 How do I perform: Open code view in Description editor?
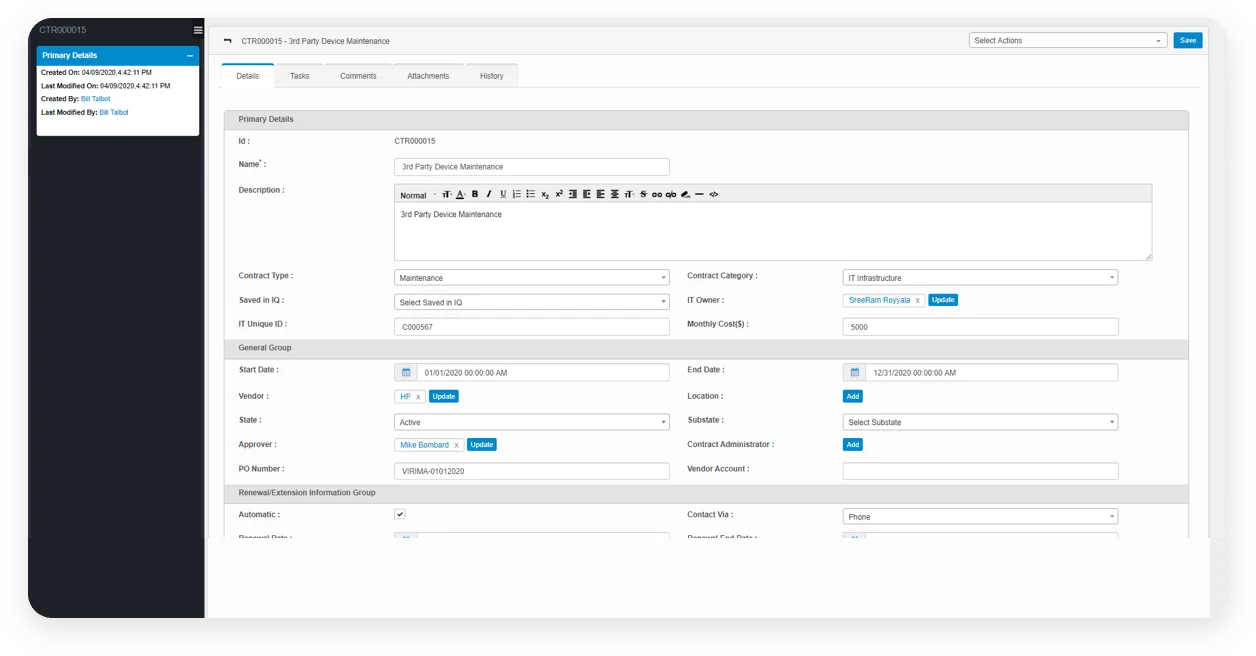(713, 195)
